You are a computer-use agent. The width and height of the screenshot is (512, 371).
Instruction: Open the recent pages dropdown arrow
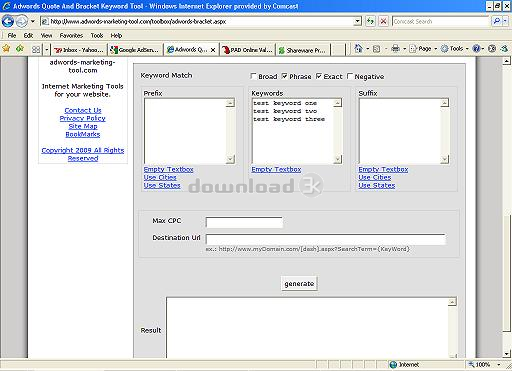pyautogui.click(x=33, y=21)
